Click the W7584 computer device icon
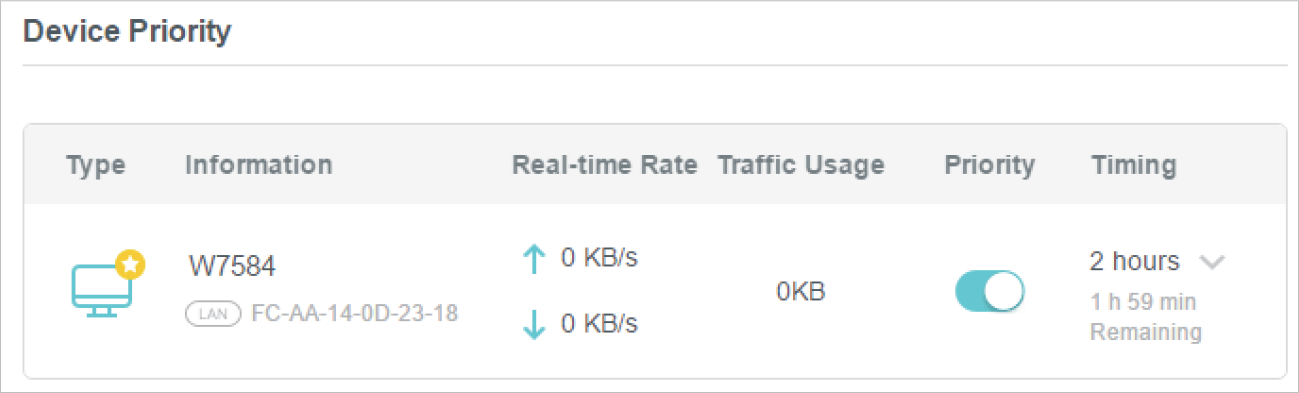The height and width of the screenshot is (393, 1299). pyautogui.click(x=102, y=288)
